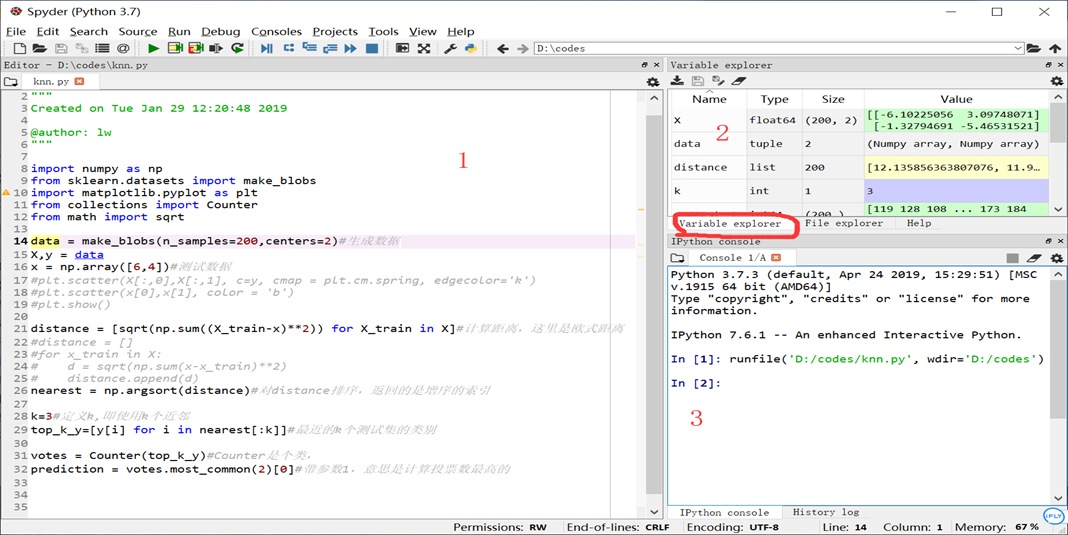Switch to History log tab

pyautogui.click(x=826, y=512)
